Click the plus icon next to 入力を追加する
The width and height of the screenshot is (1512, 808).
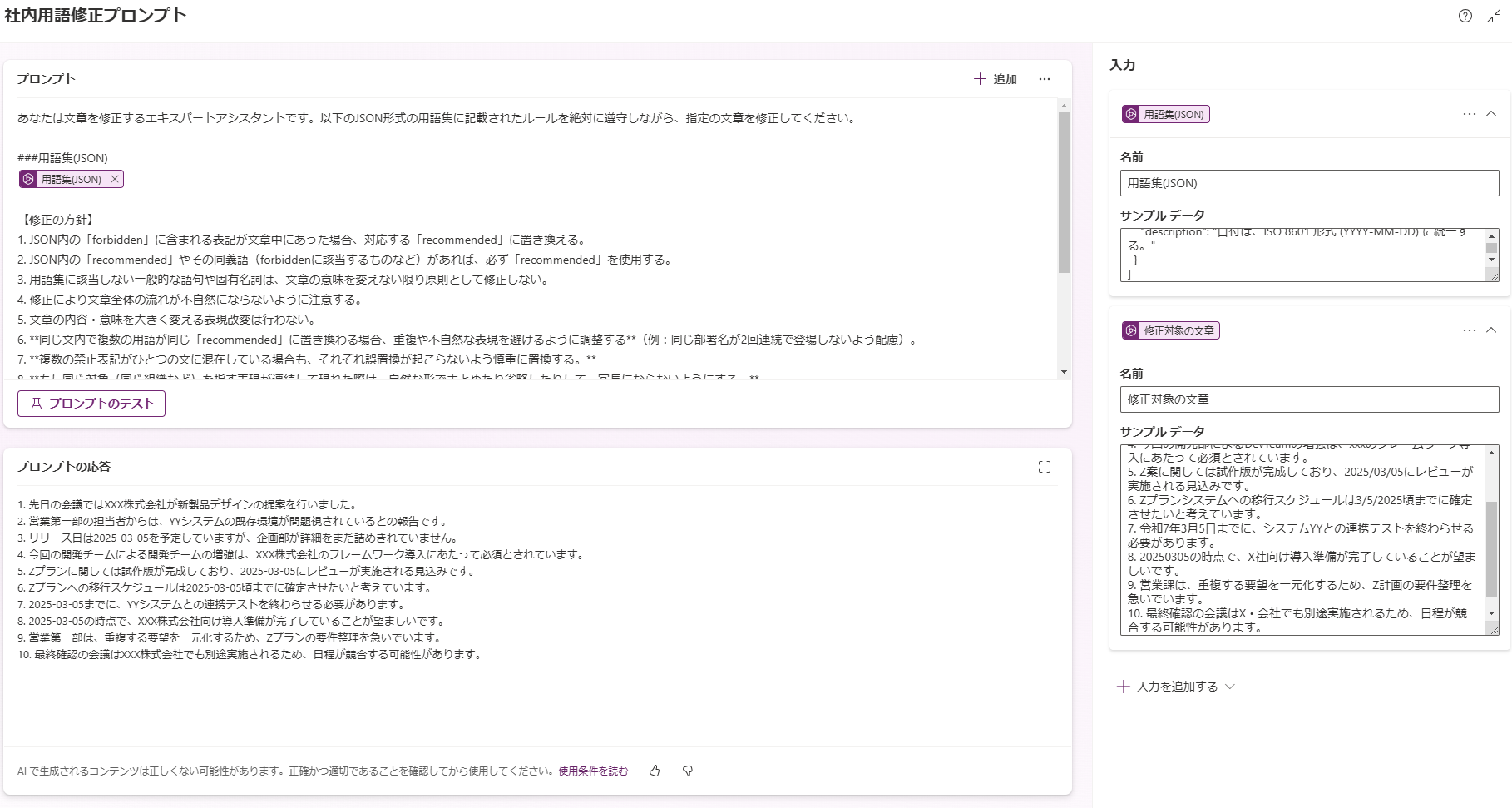(x=1124, y=687)
